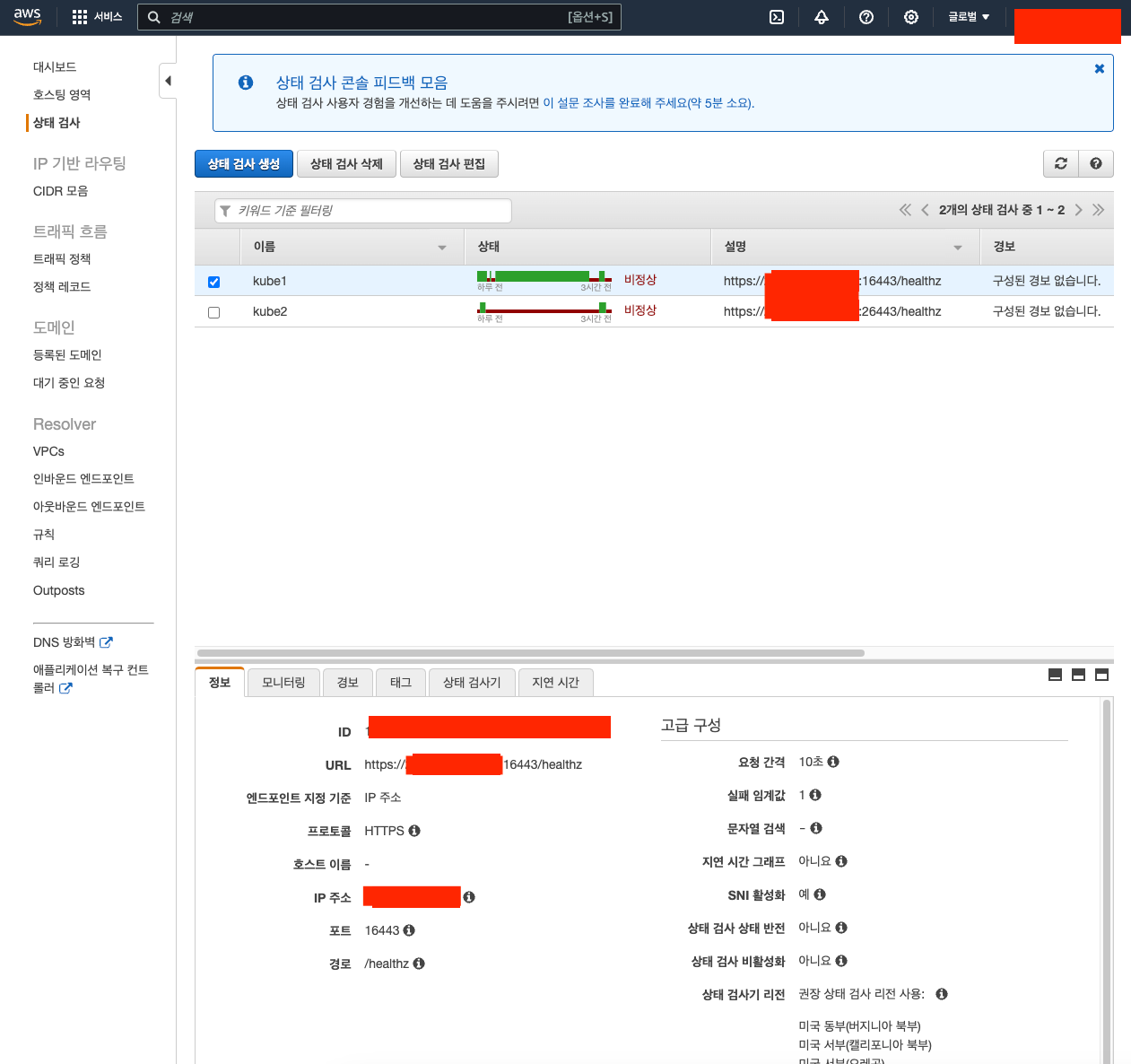This screenshot has height=1064, width=1131.
Task: Open CIDR 모음 in the sidebar
Action: click(x=60, y=191)
